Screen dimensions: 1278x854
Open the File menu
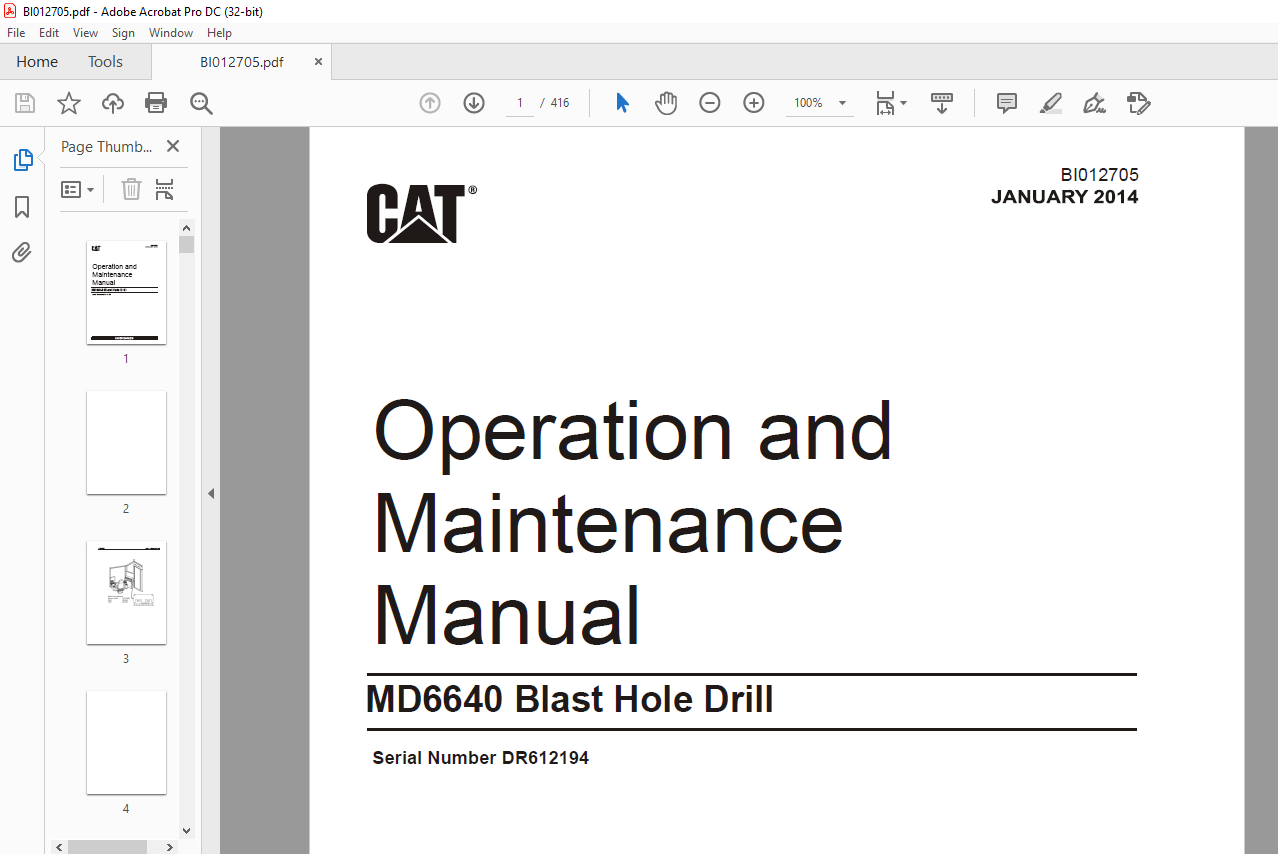16,33
